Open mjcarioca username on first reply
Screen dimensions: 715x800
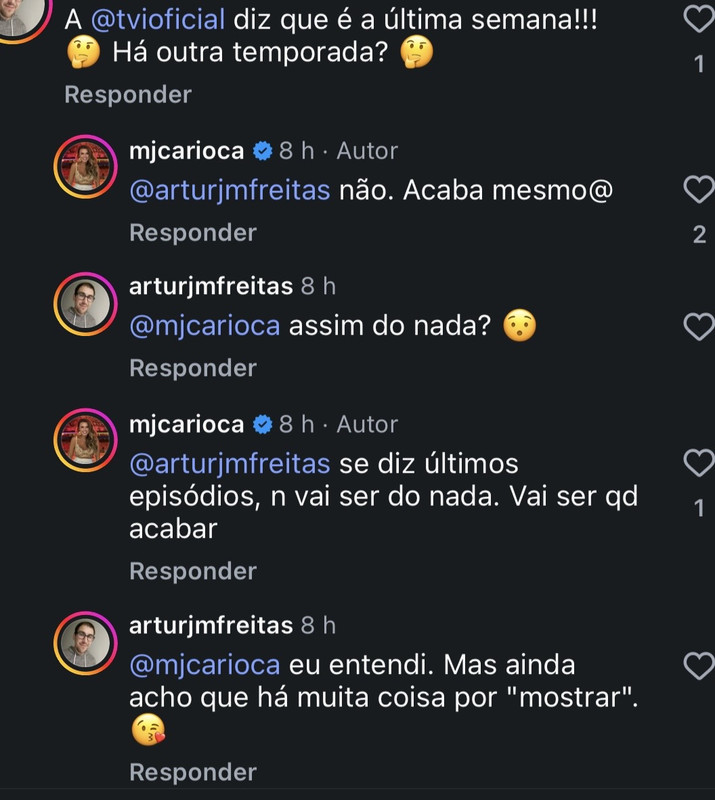pyautogui.click(x=187, y=152)
